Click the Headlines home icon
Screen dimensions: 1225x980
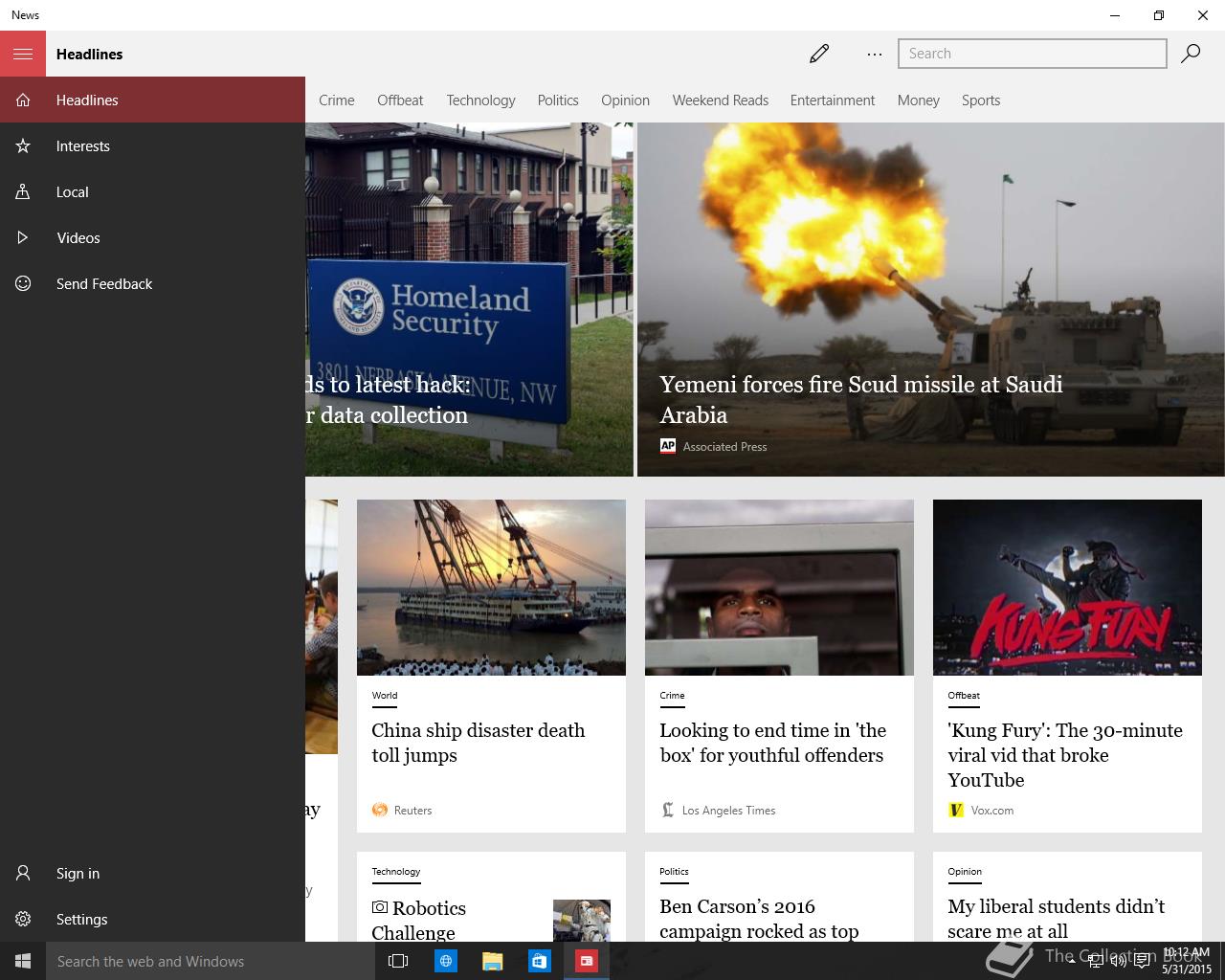[x=23, y=100]
